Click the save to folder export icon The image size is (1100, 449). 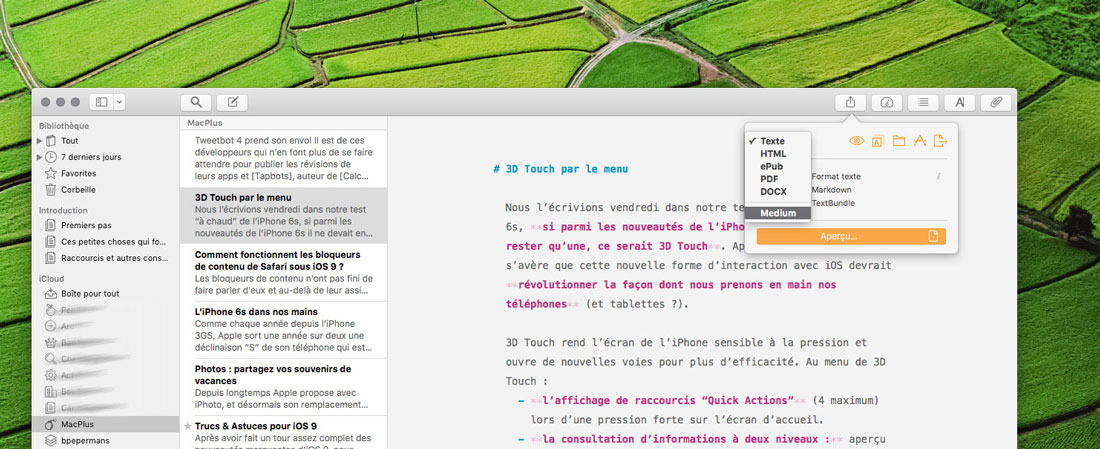pos(899,142)
